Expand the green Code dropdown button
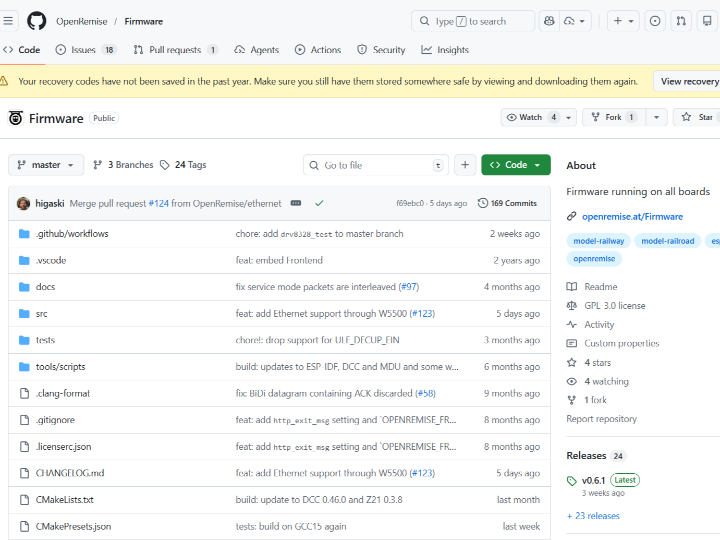This screenshot has width=720, height=540. (515, 165)
